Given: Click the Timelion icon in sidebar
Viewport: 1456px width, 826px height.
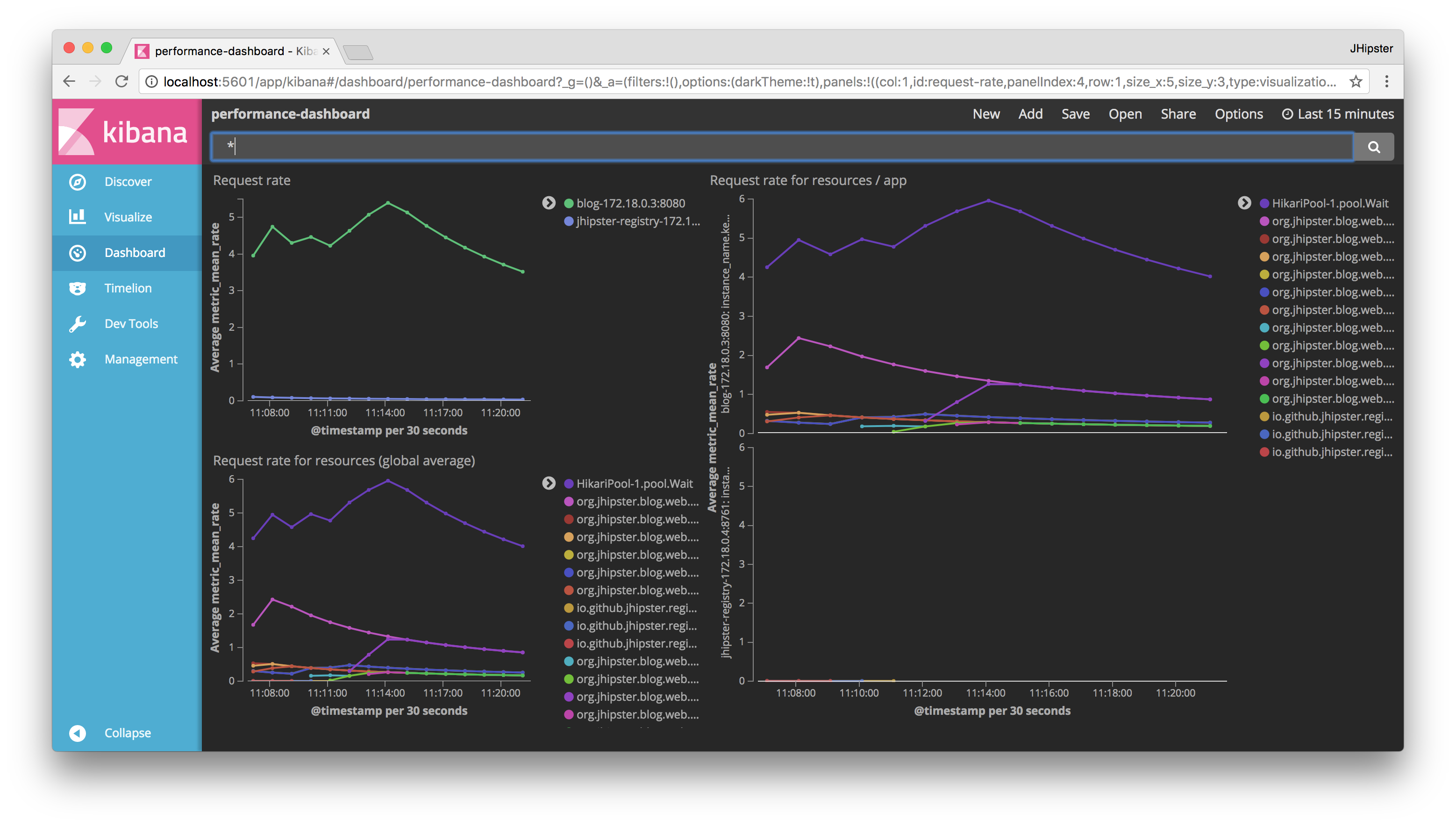Looking at the screenshot, I should (80, 287).
